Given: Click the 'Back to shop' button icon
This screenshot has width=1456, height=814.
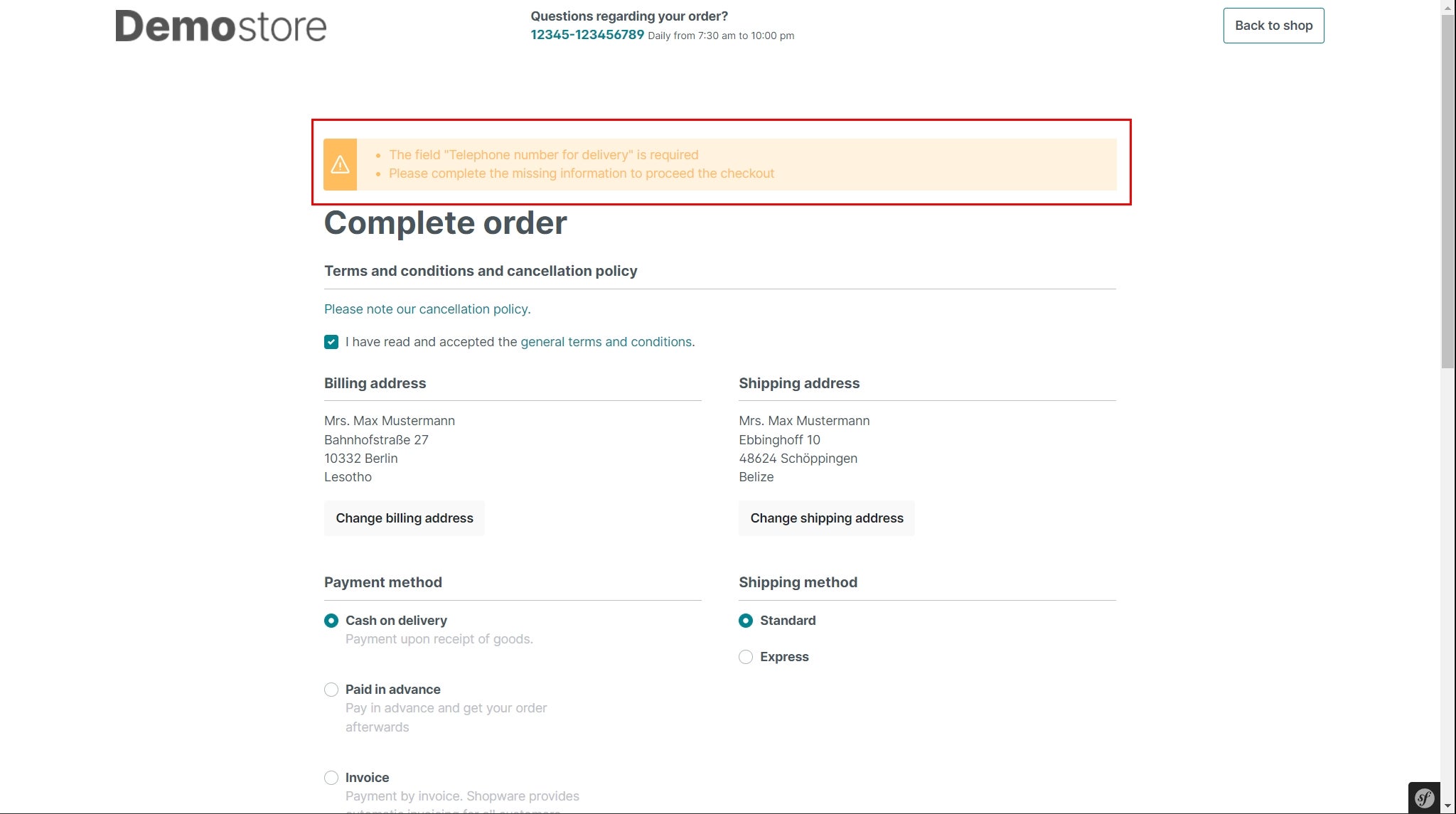Looking at the screenshot, I should (x=1274, y=25).
